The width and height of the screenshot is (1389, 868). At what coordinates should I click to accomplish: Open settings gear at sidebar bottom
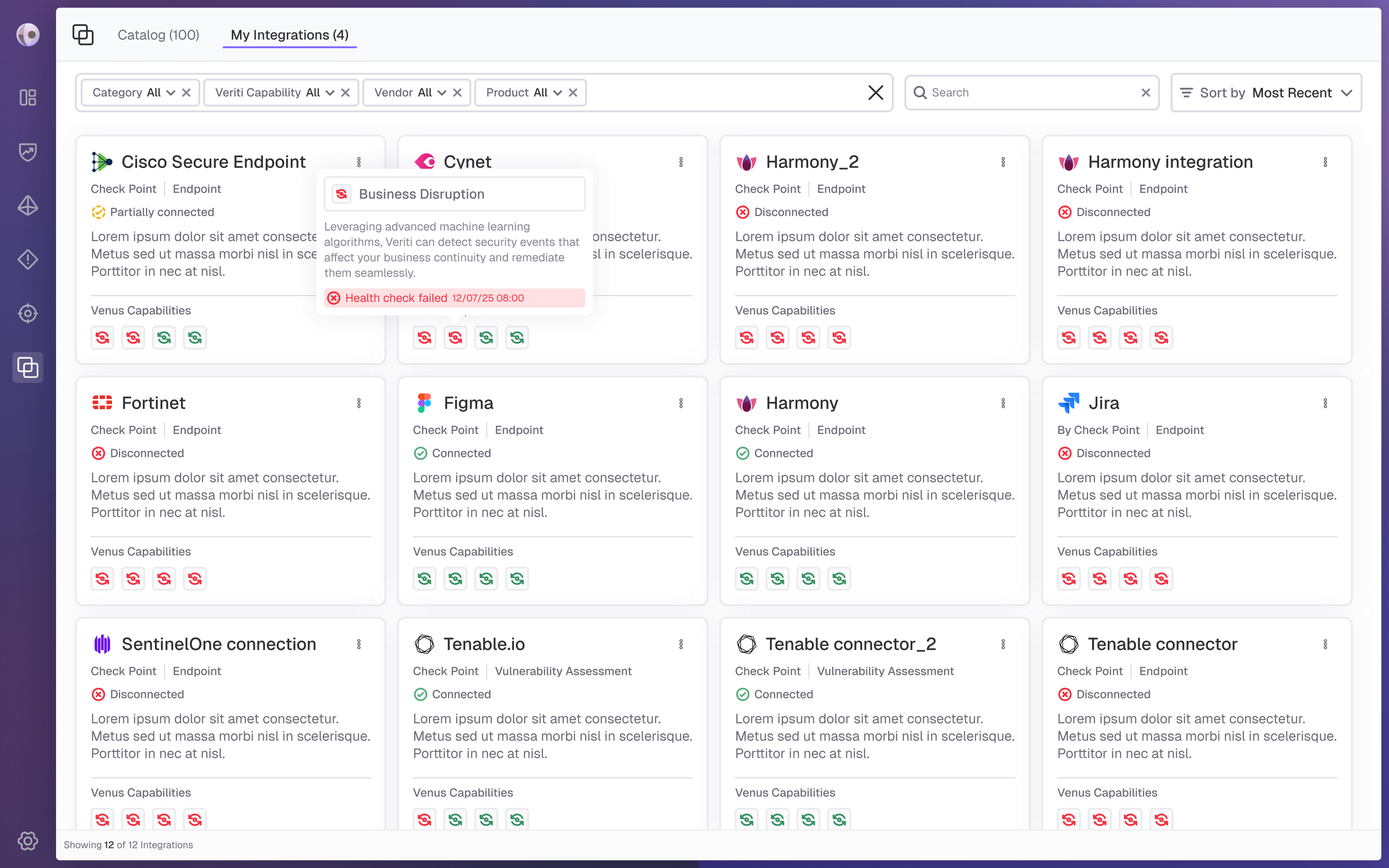point(27,841)
